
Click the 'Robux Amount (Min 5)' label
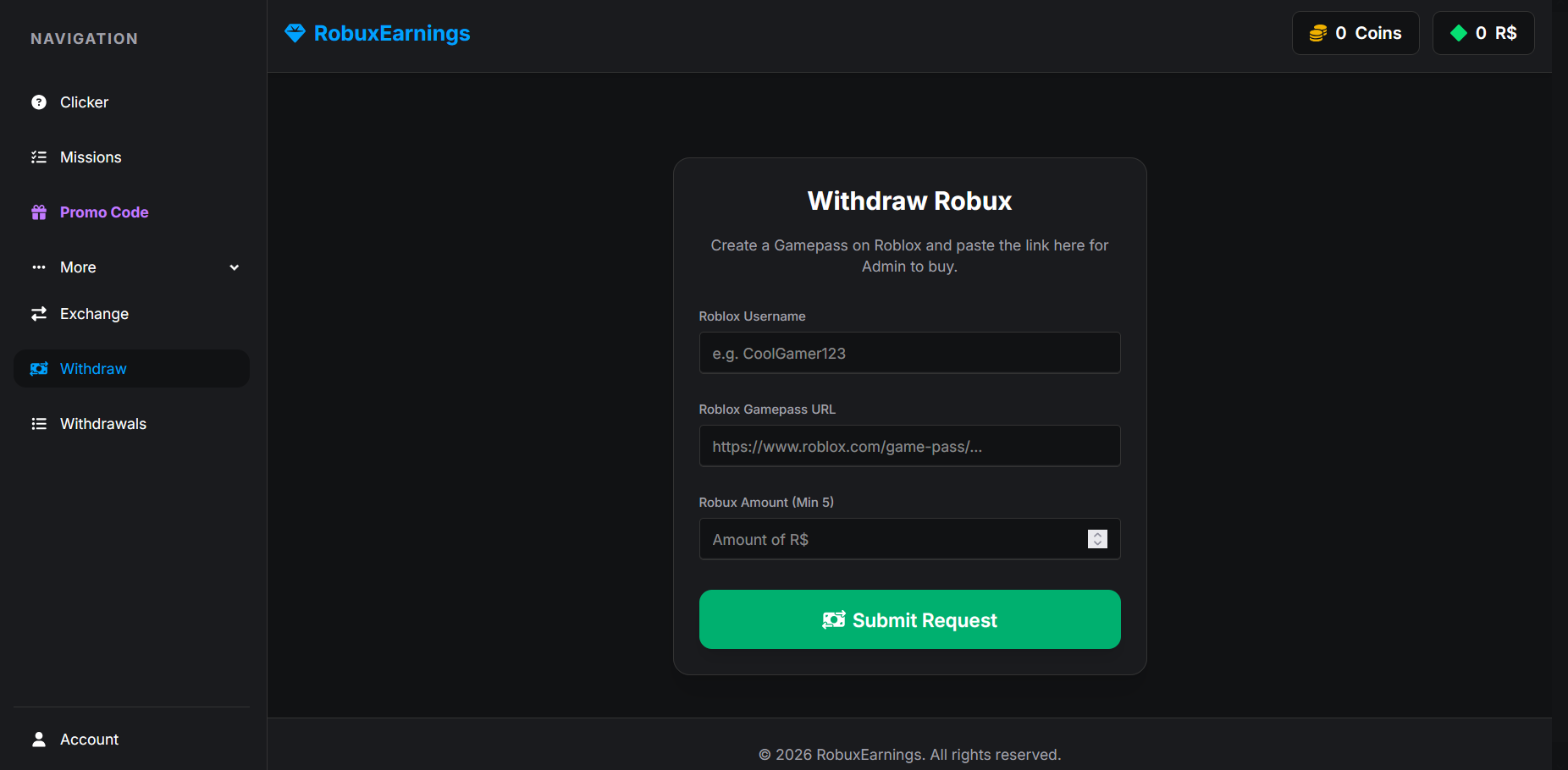766,503
